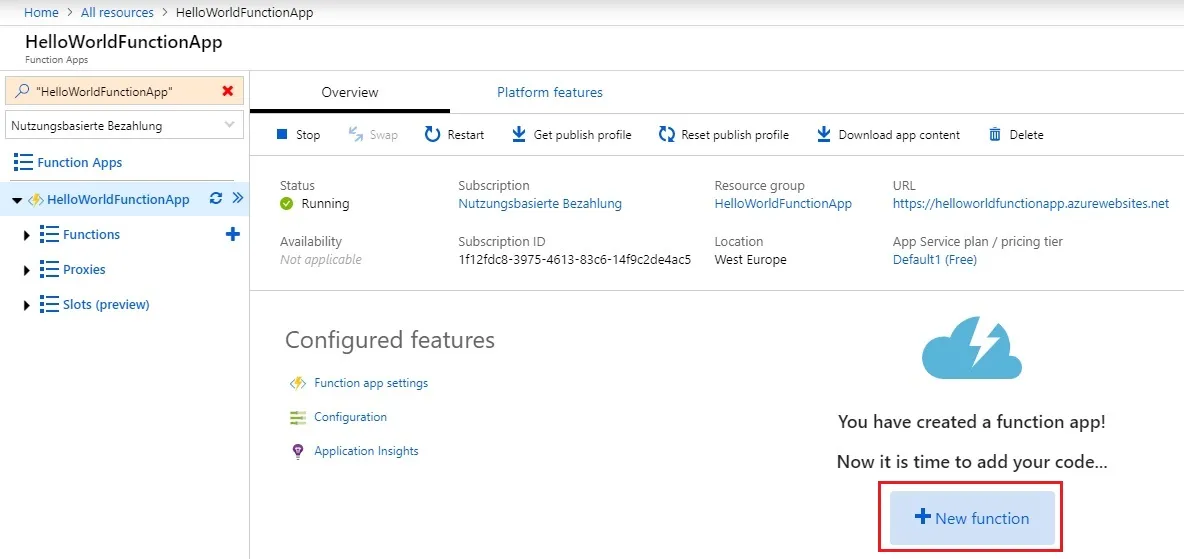Screen dimensions: 1184x559
Task: Click the Swap arrows icon
Action: 356,134
